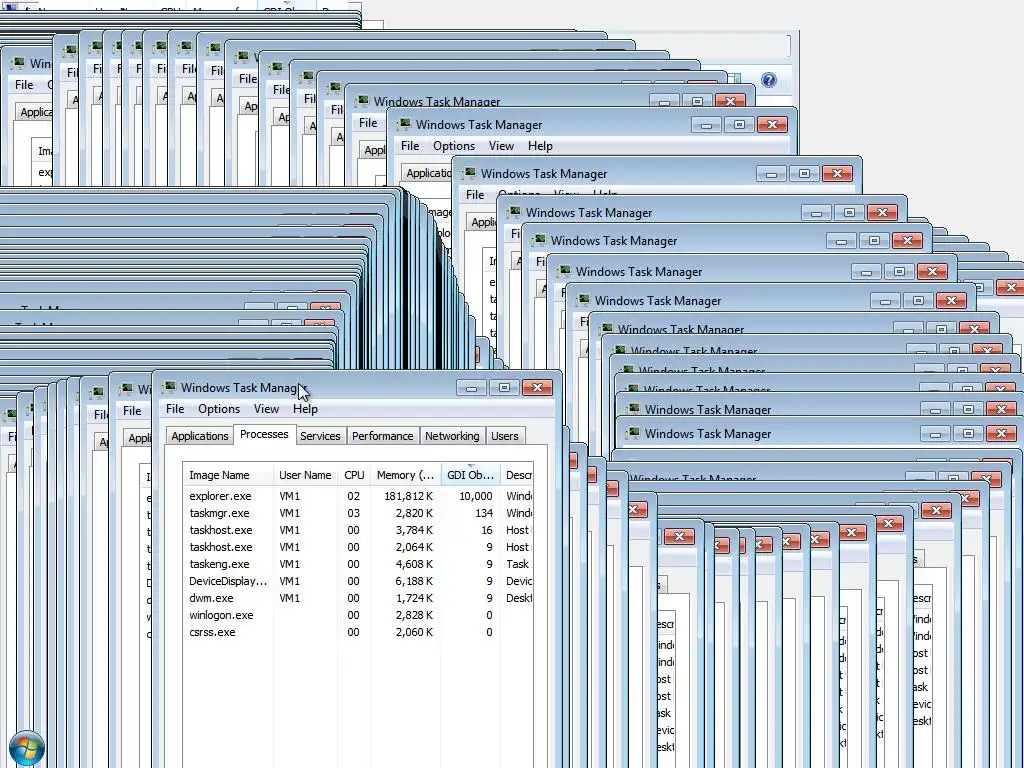Viewport: 1024px width, 768px height.
Task: Click the 4,608 K memory value
Action: click(414, 564)
